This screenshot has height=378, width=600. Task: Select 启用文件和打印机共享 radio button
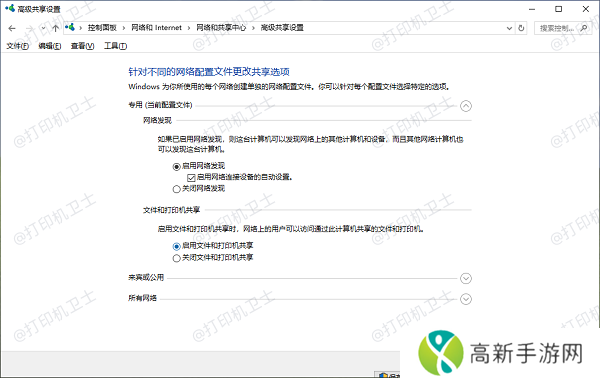coord(176,246)
